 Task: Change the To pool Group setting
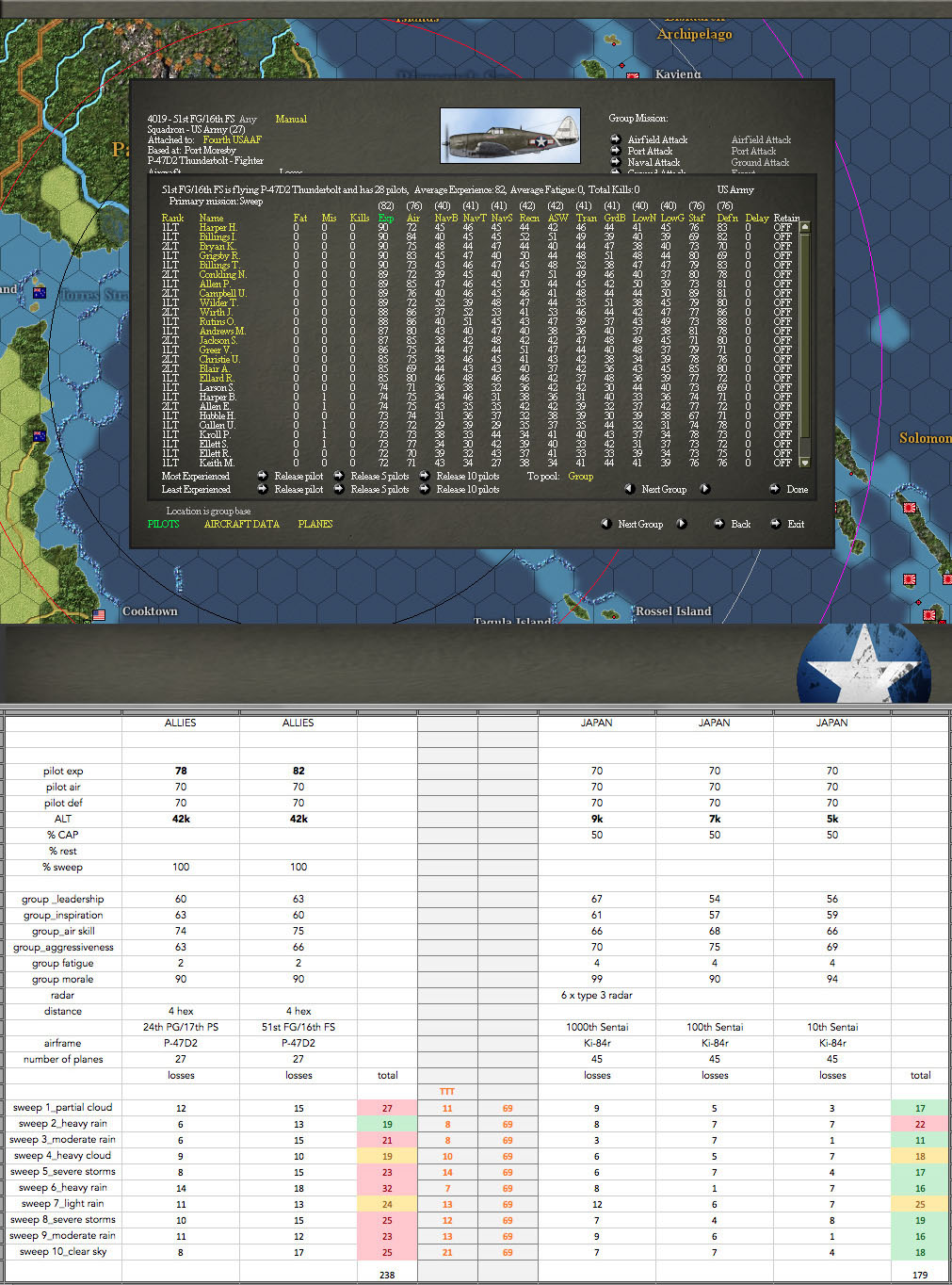pyautogui.click(x=580, y=476)
